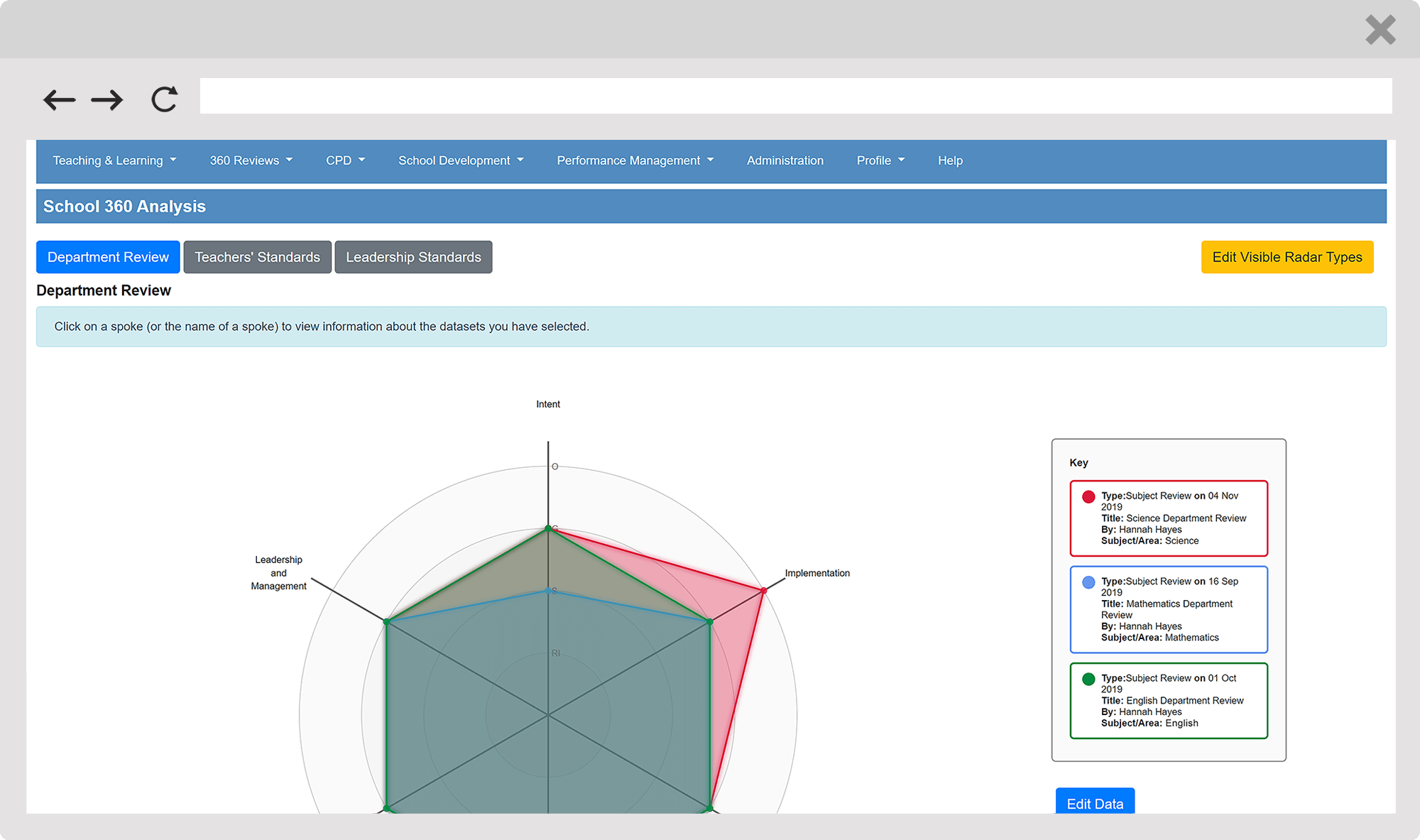This screenshot has width=1420, height=840.
Task: Click the blue Mathematics Department Review key dot
Action: (1088, 582)
